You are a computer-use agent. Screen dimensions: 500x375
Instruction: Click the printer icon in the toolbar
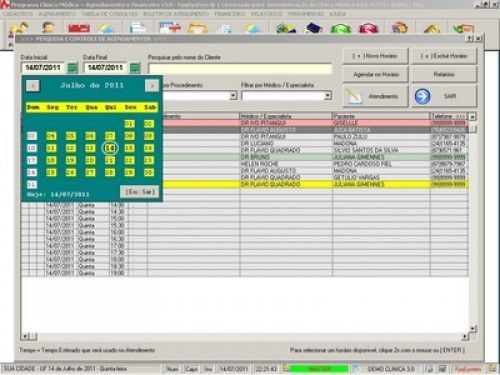click(x=138, y=28)
